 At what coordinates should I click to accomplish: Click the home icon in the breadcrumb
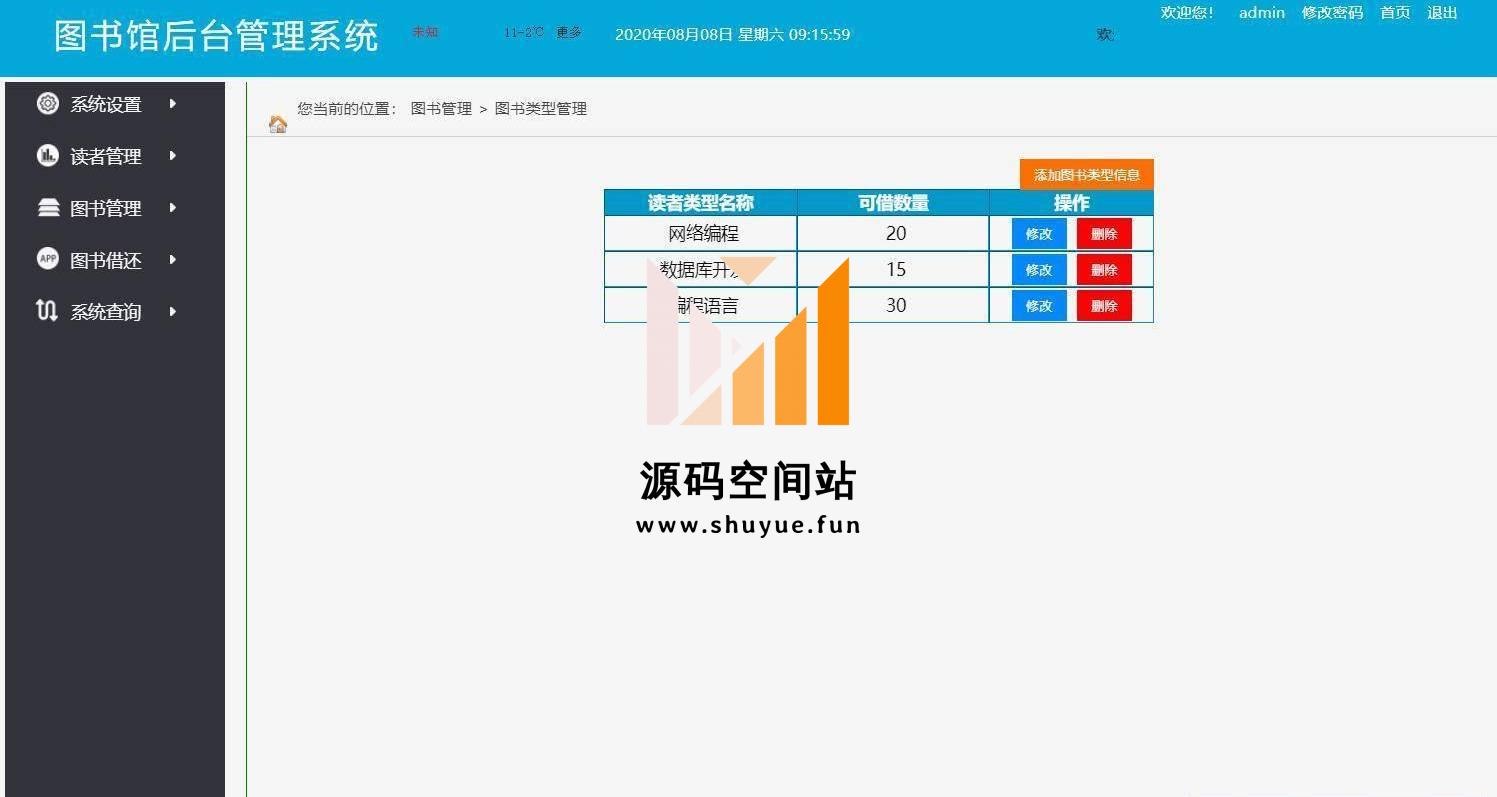click(278, 124)
